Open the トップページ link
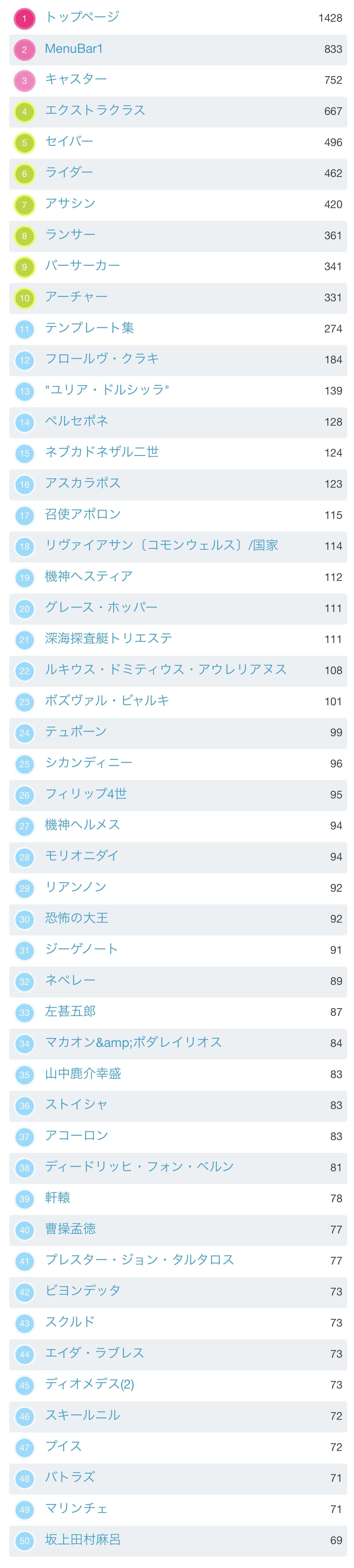Image resolution: width=354 pixels, height=1568 pixels. [x=82, y=17]
